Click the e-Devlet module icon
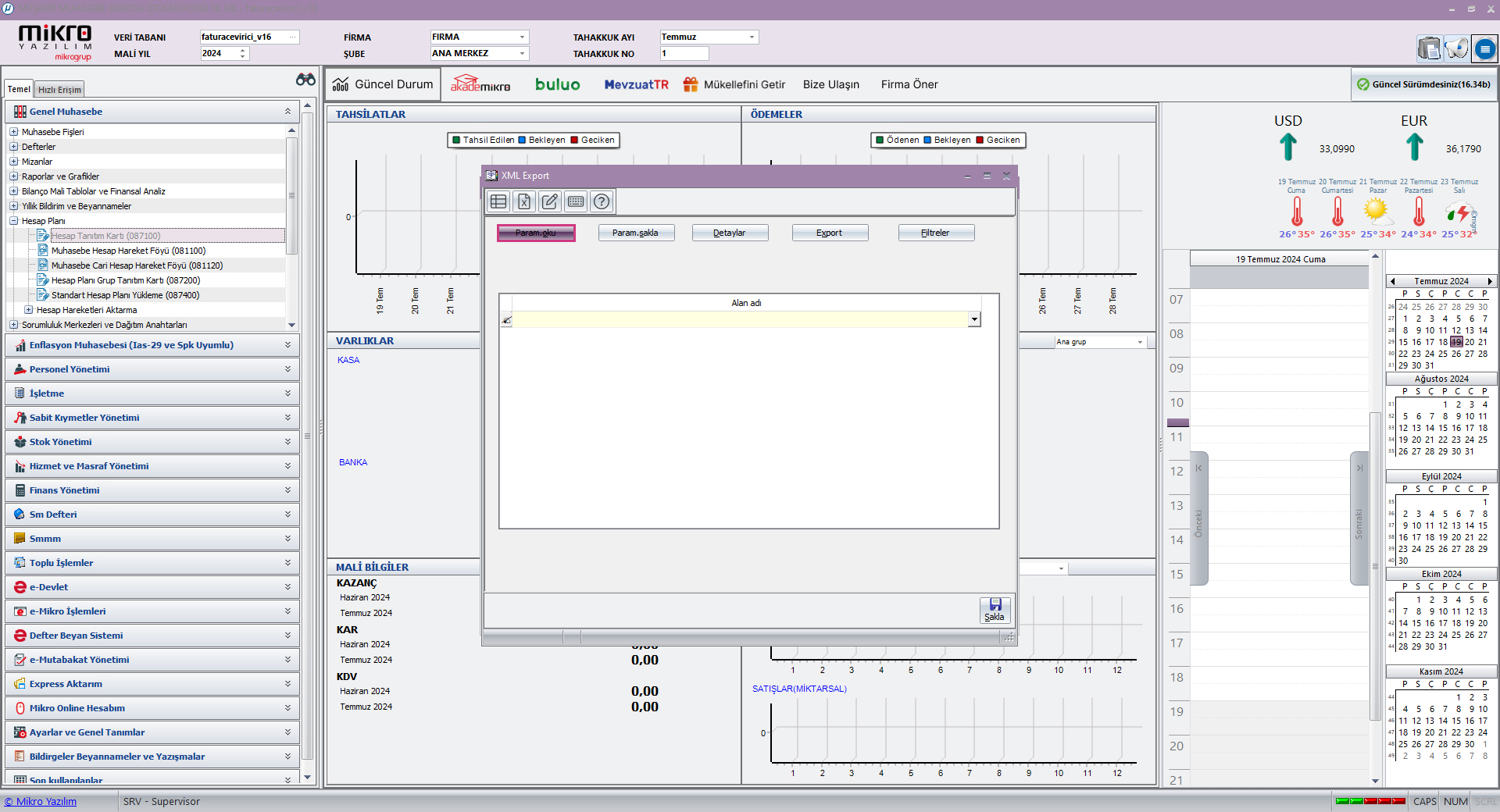Viewport: 1500px width, 812px height. (20, 587)
